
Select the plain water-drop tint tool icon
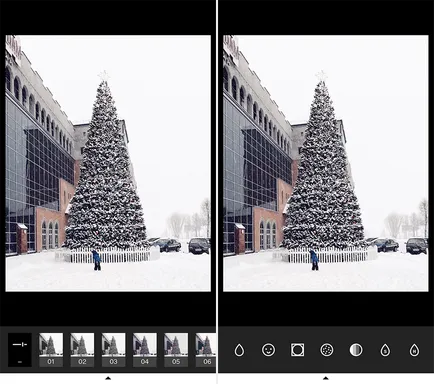click(x=239, y=350)
